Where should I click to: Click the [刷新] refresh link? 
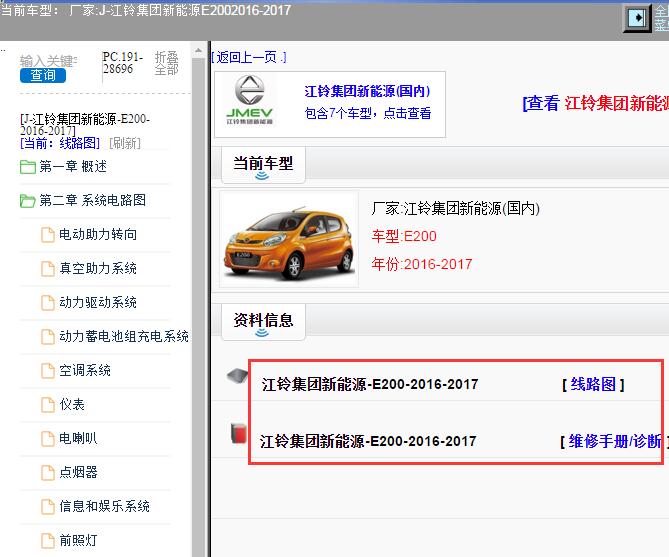pos(125,143)
